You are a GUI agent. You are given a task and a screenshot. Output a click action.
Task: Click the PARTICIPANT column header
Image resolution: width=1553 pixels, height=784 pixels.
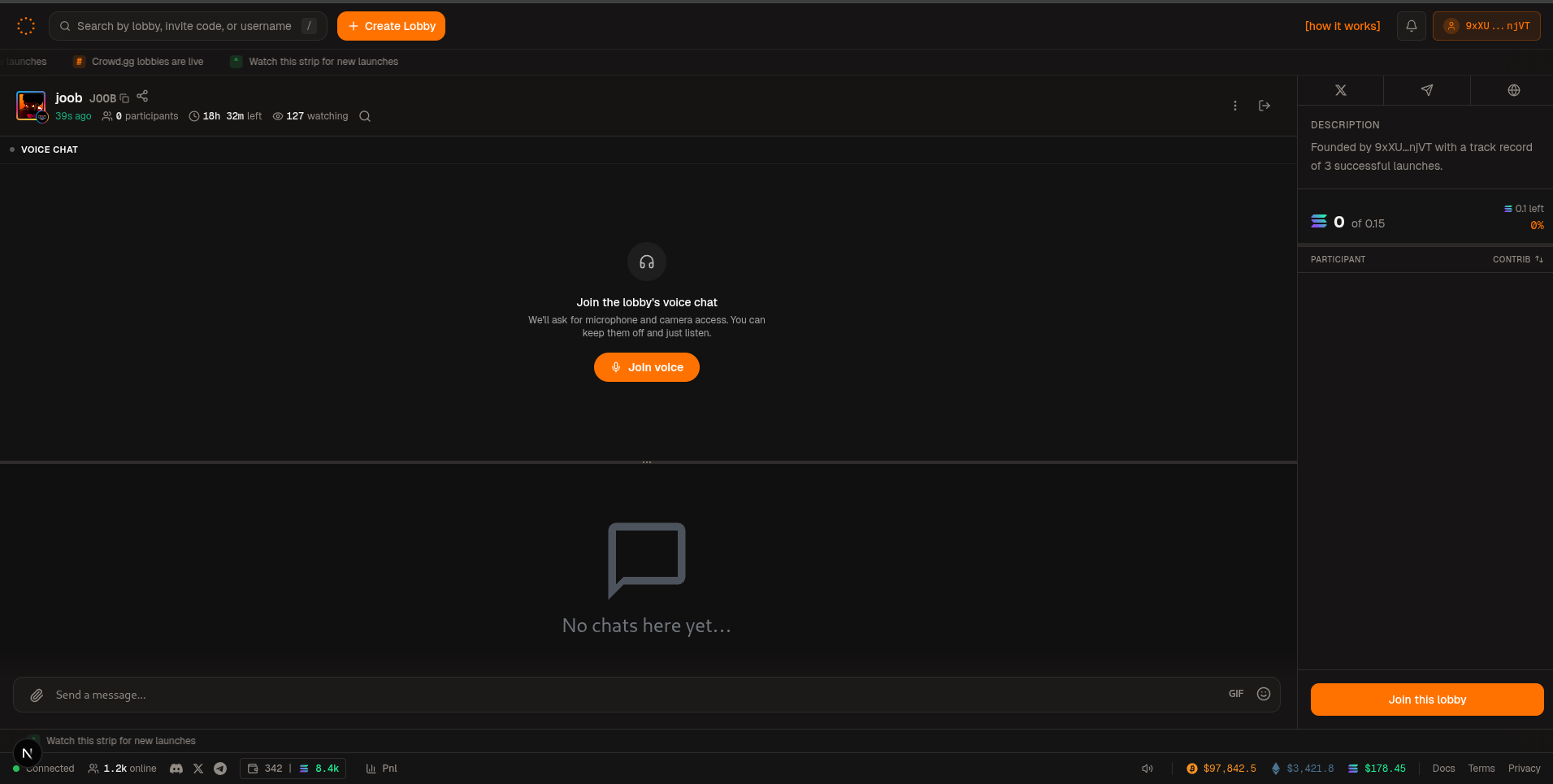pos(1338,259)
